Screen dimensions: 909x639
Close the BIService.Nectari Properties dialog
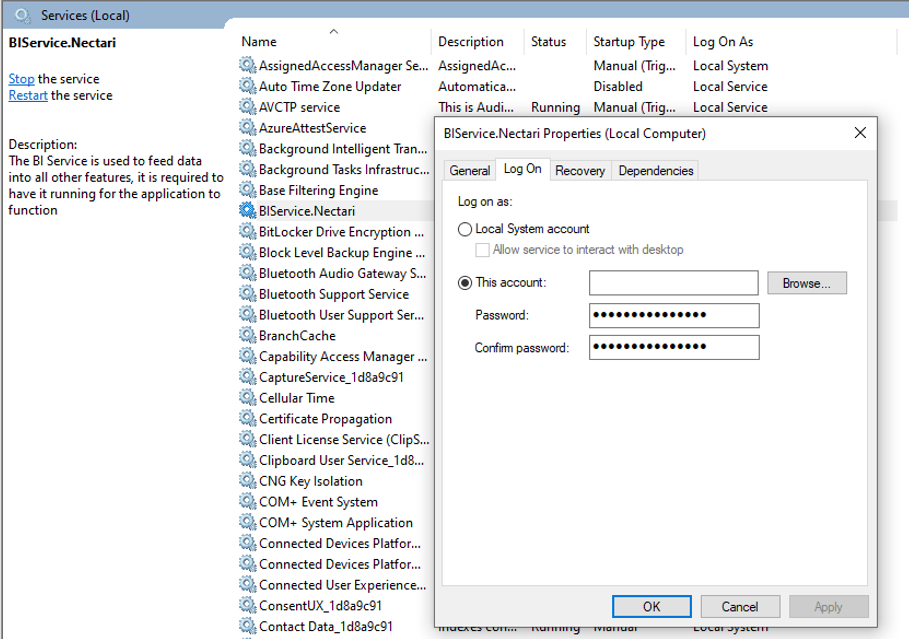860,133
